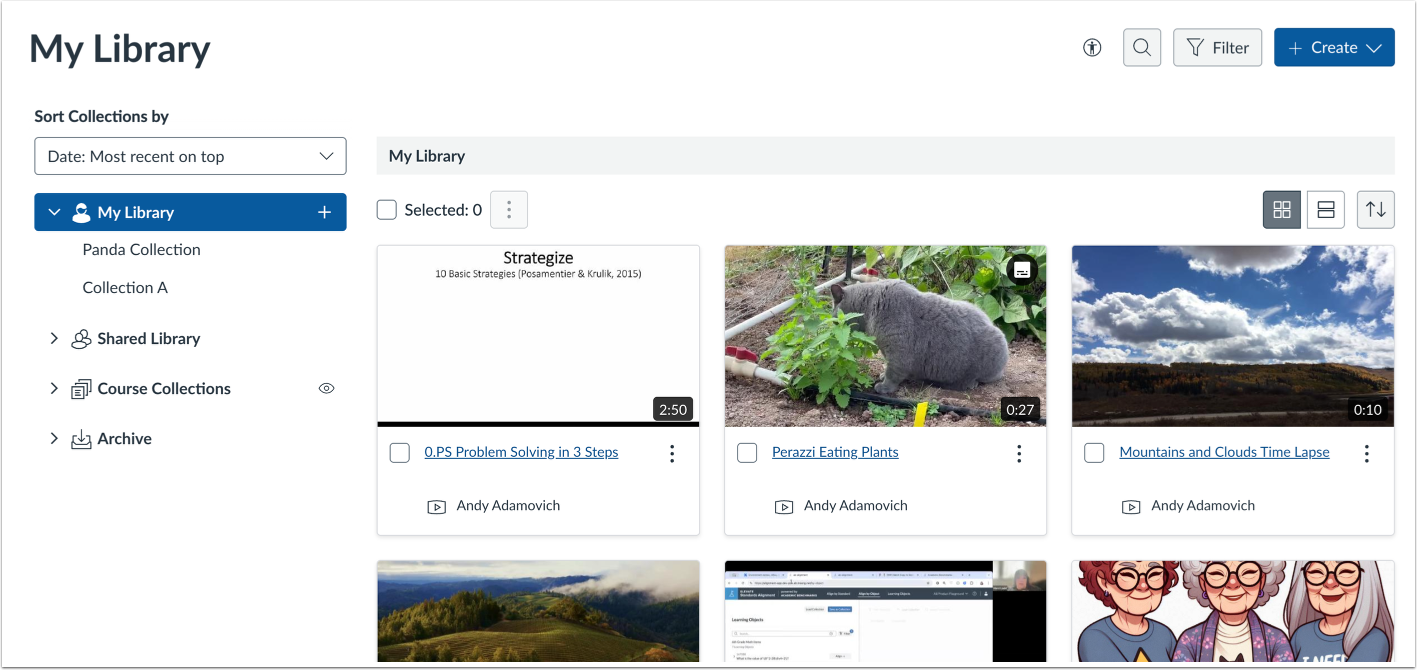Check the Perazzi Eating Plants checkbox
This screenshot has height=670, width=1417.
click(x=747, y=453)
